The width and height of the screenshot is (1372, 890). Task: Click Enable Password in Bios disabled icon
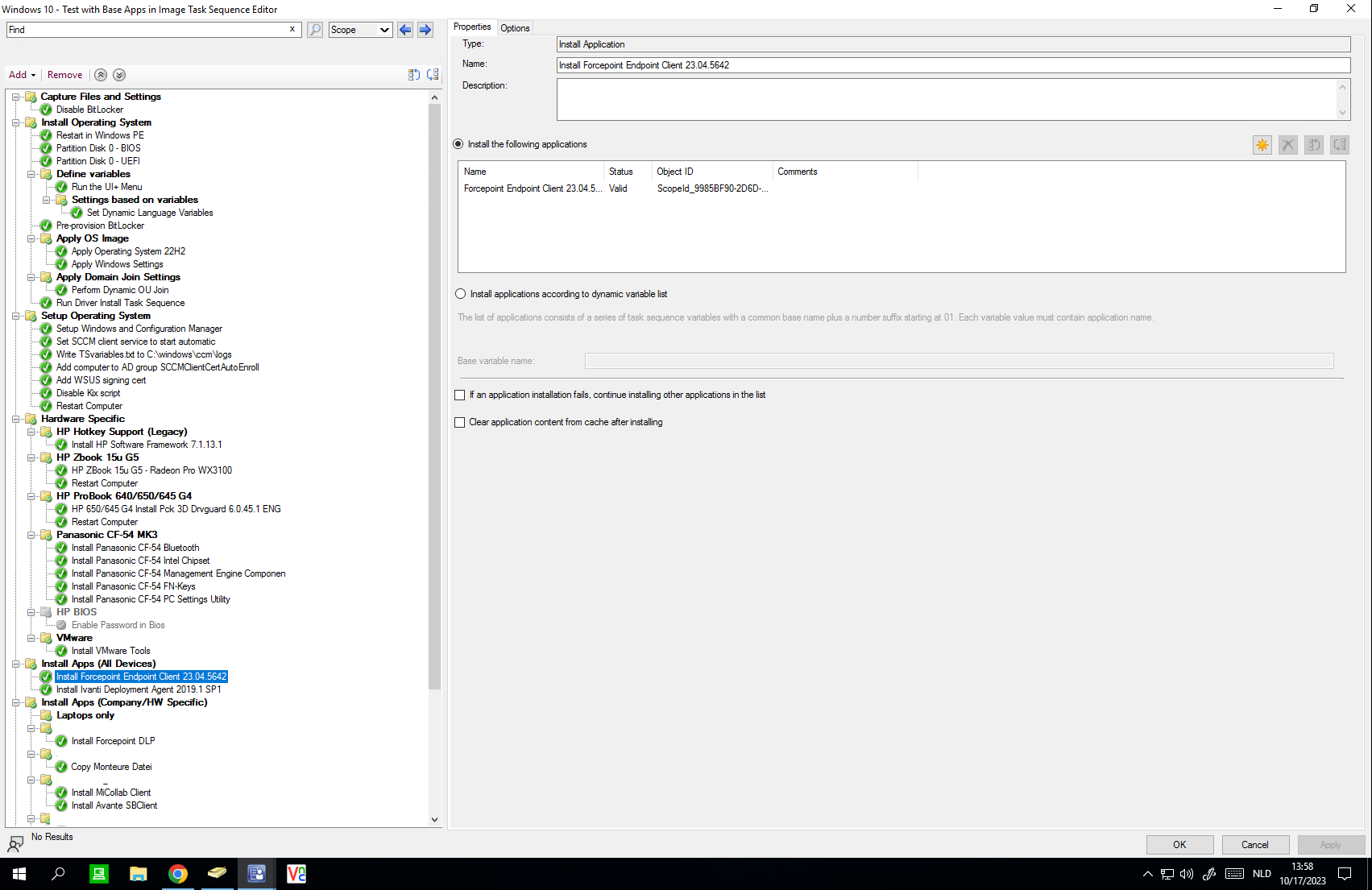click(61, 625)
